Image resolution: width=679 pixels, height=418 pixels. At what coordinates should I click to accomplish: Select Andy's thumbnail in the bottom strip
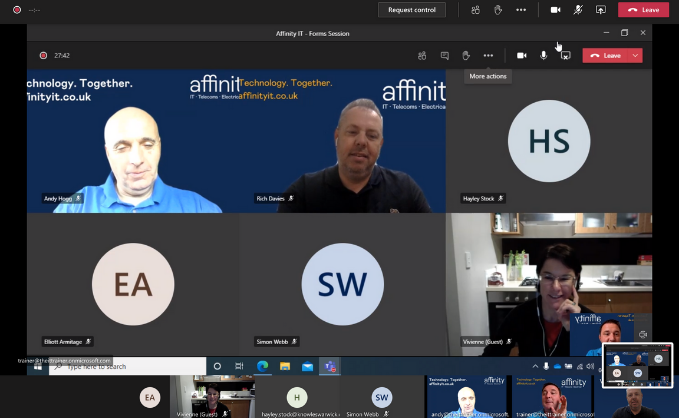pos(467,396)
